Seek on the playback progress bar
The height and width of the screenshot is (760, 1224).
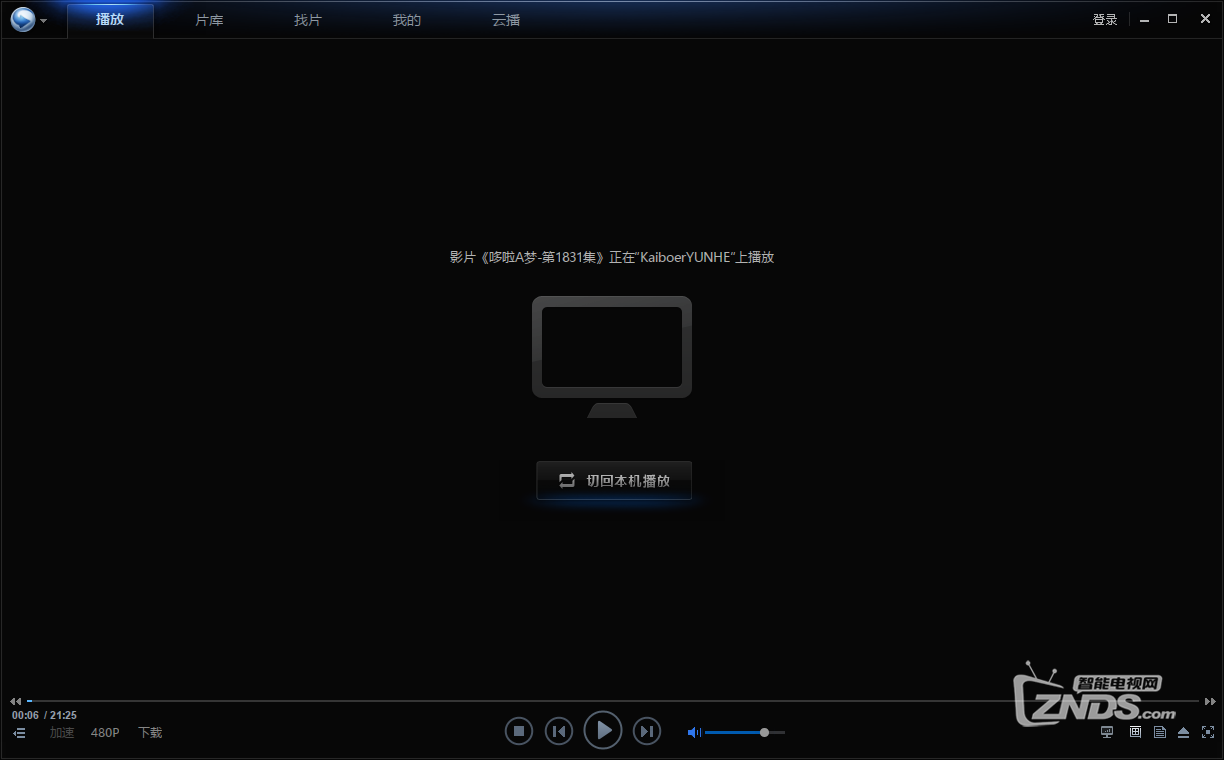612,701
